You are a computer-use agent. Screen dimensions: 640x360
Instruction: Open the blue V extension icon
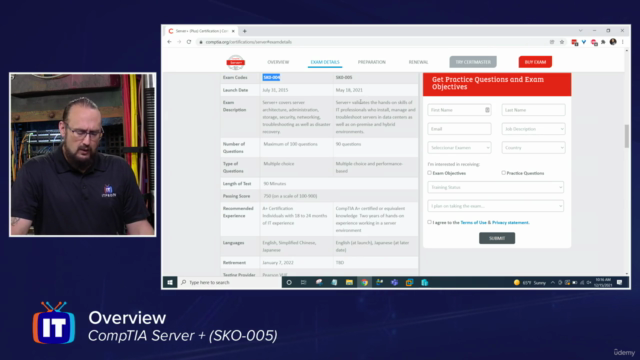pos(584,42)
